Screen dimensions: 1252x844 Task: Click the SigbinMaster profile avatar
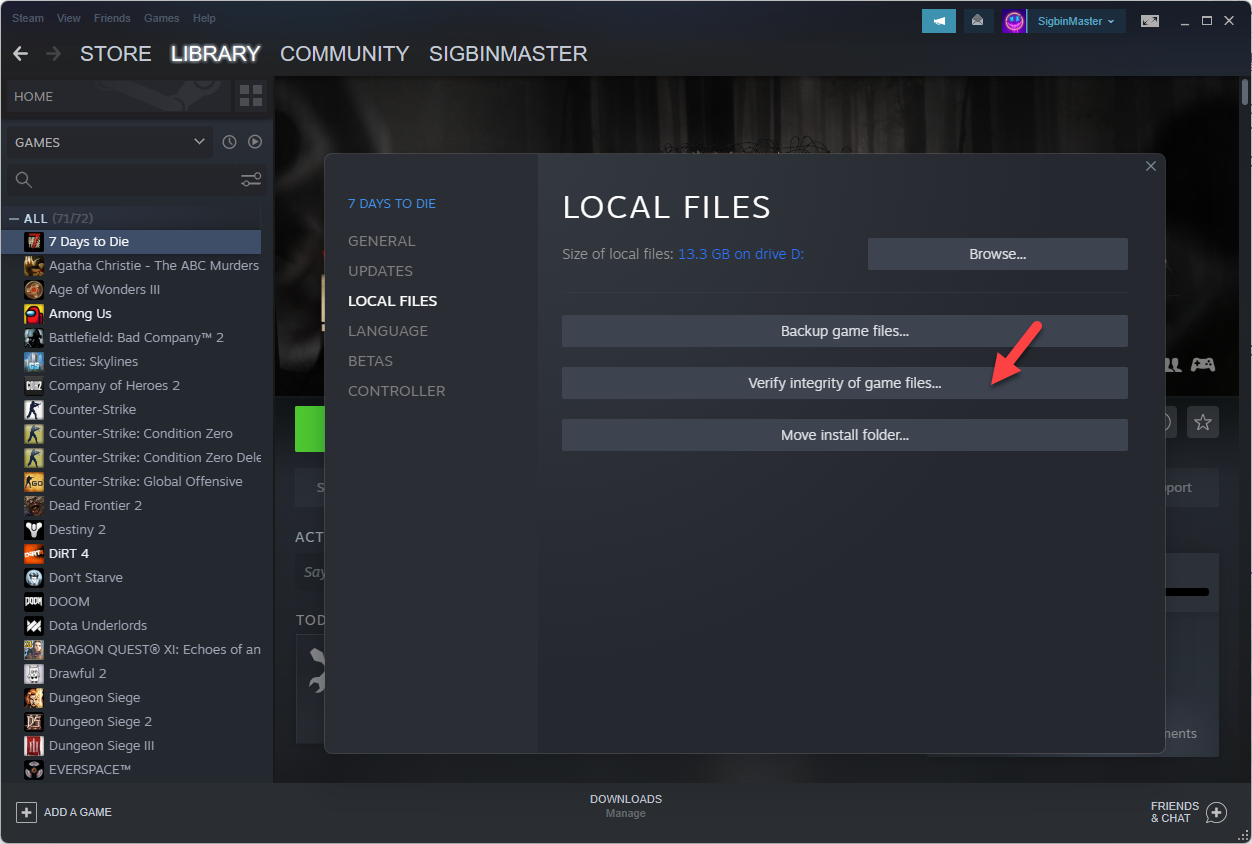tap(1014, 21)
